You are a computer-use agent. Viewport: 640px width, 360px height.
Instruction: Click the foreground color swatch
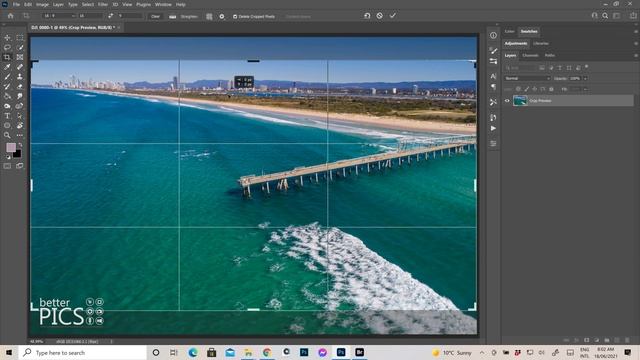tap(10, 147)
